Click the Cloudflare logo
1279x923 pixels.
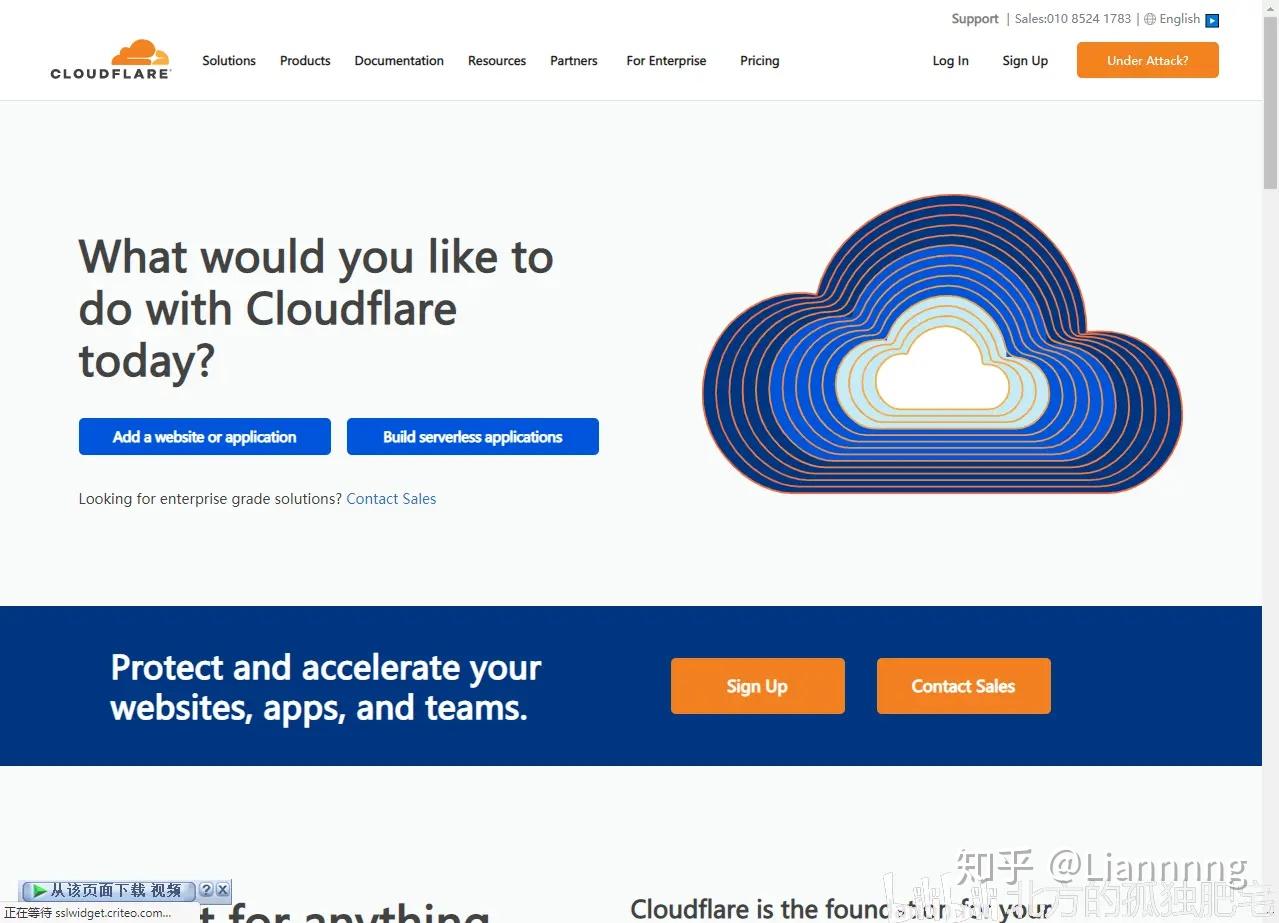point(110,59)
